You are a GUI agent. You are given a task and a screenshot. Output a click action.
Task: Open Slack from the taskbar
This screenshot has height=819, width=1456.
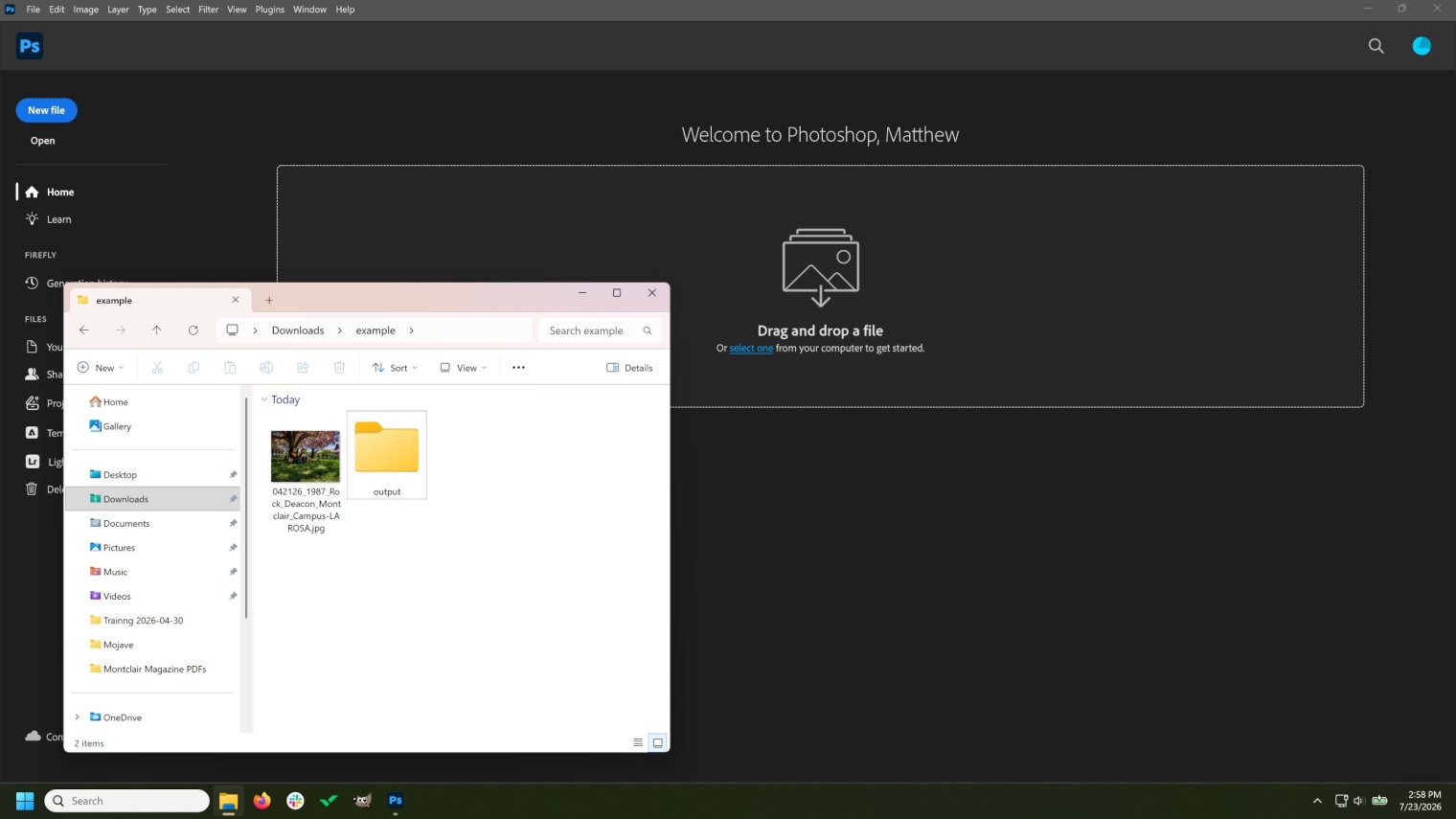coord(295,801)
